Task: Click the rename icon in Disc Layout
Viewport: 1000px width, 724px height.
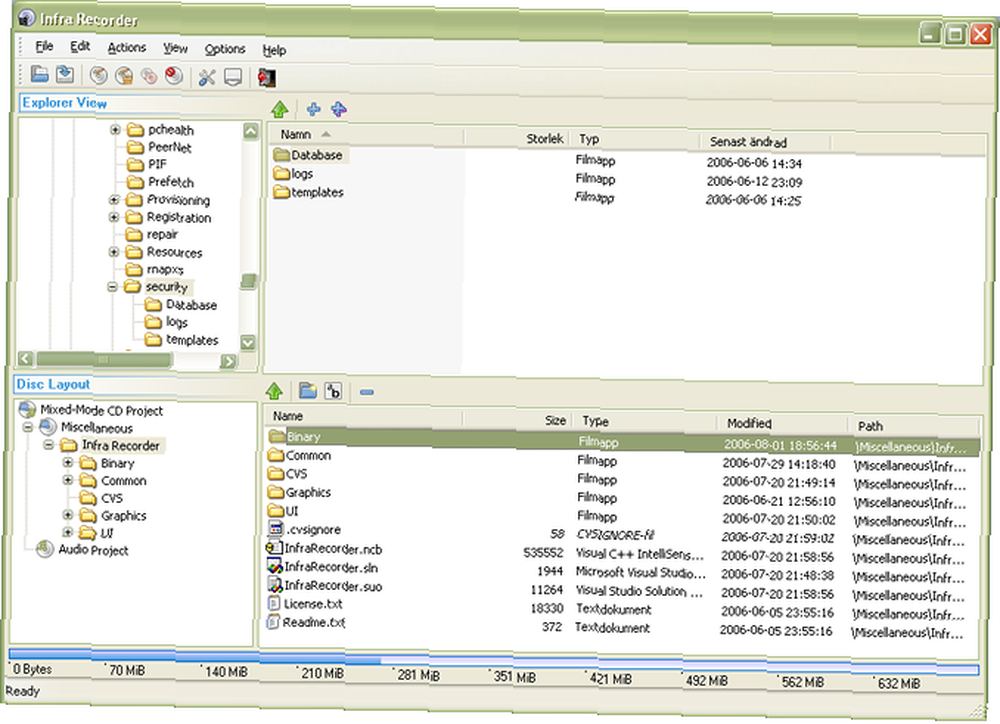Action: pyautogui.click(x=333, y=391)
